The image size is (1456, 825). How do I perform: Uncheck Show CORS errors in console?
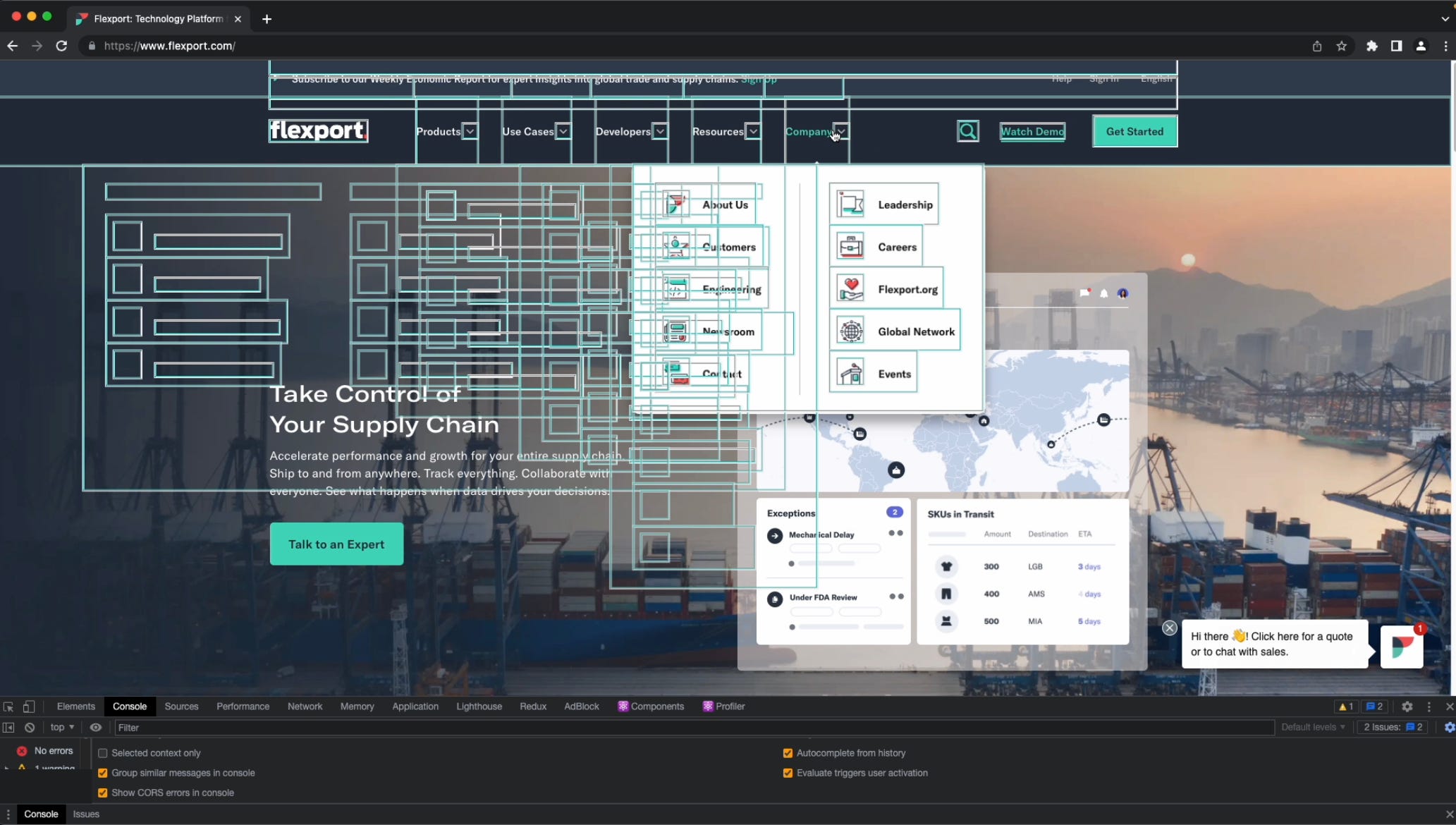click(103, 793)
